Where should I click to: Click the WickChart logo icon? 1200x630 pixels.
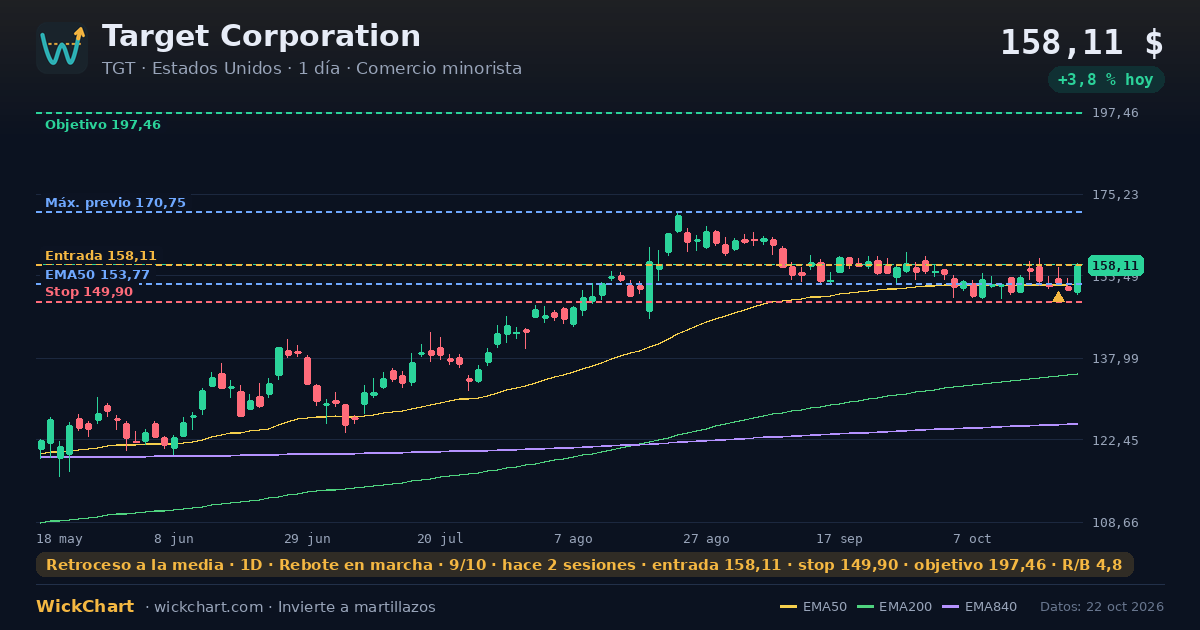(x=62, y=48)
